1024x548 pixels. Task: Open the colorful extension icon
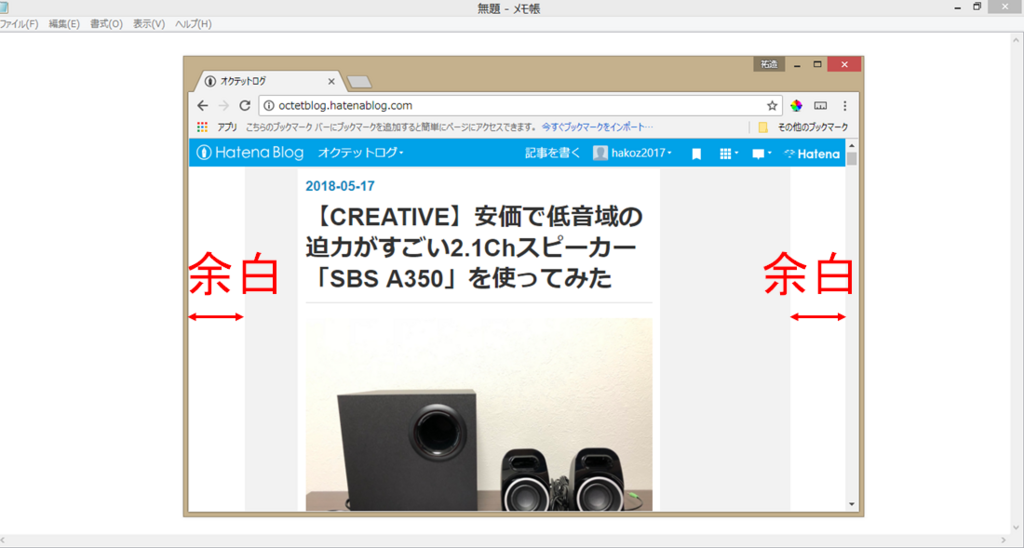796,106
